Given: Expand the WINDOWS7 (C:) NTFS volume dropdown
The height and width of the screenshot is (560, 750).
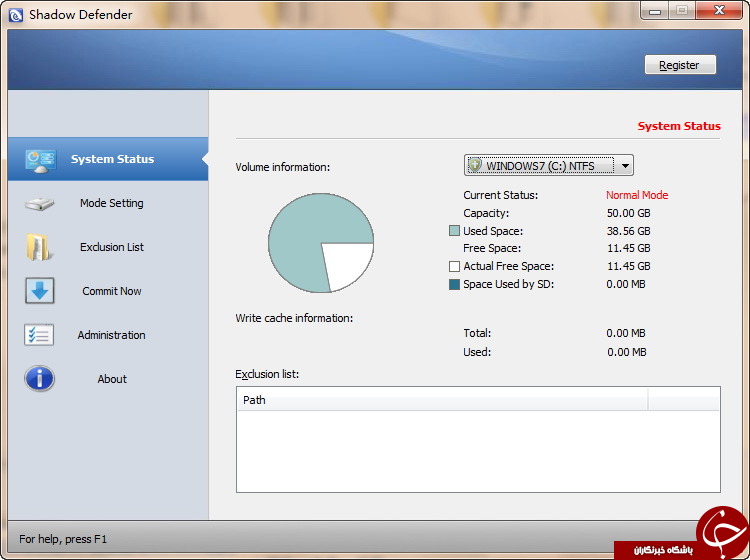Looking at the screenshot, I should (549, 165).
